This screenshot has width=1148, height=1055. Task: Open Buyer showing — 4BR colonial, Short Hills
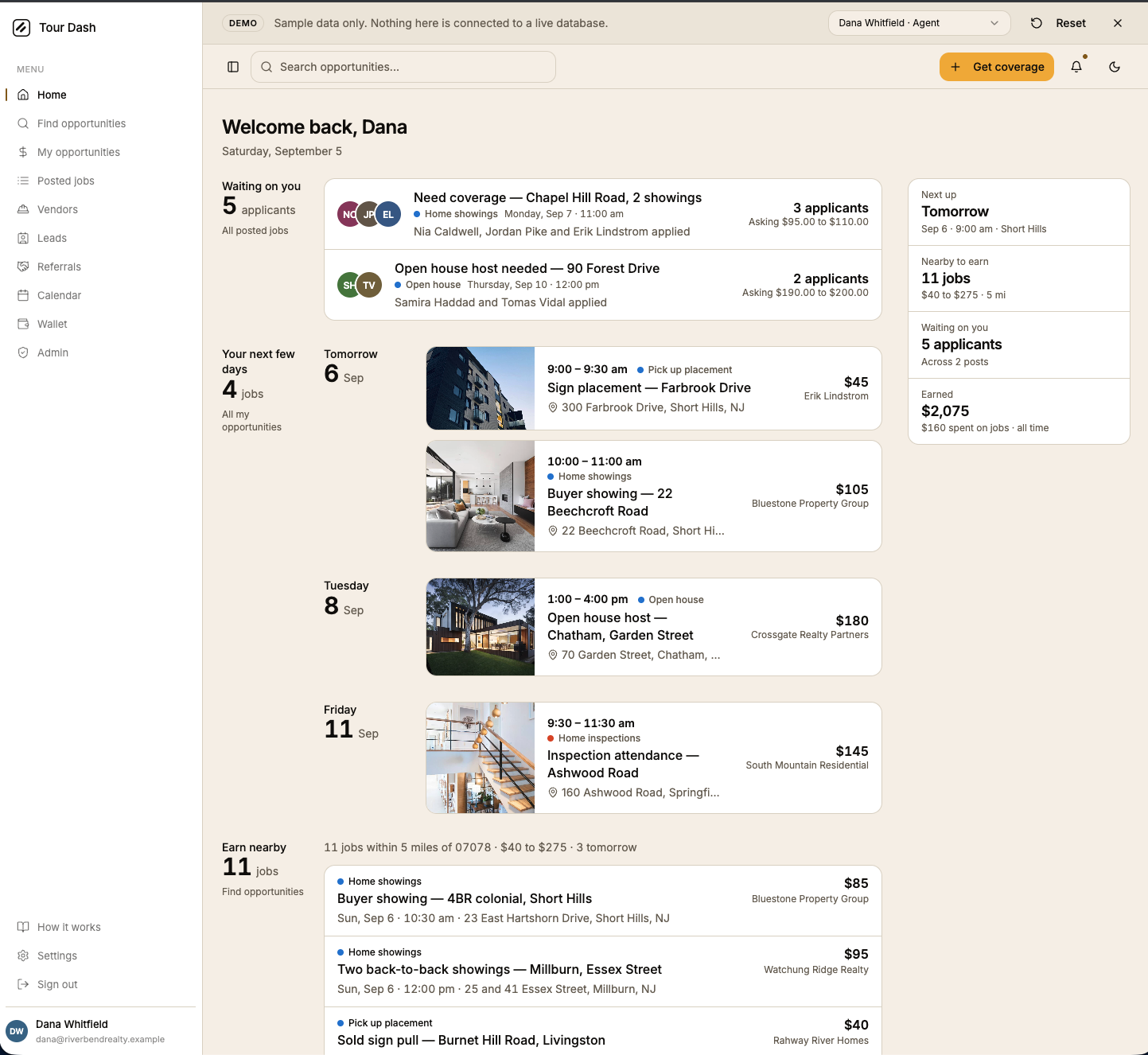coord(603,901)
